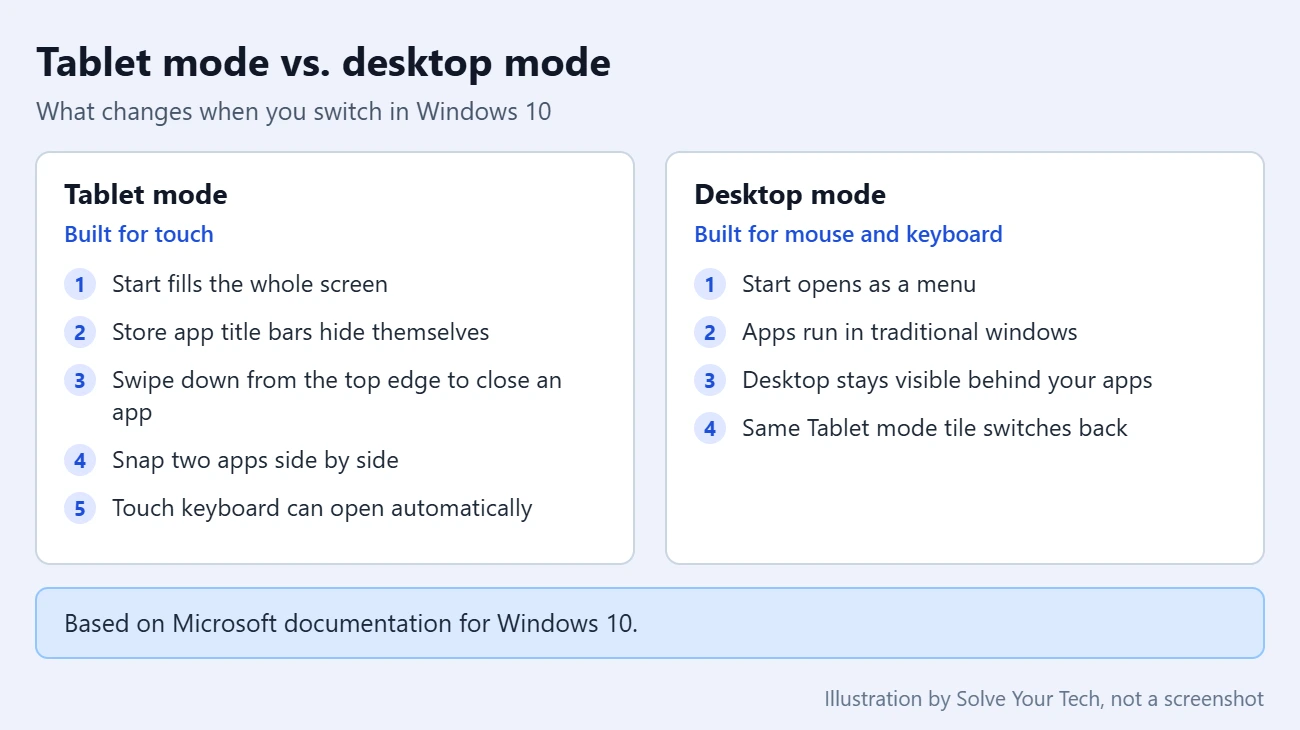This screenshot has height=730, width=1300.
Task: Click number badge beside 'Store app title bars'
Action: [x=80, y=332]
